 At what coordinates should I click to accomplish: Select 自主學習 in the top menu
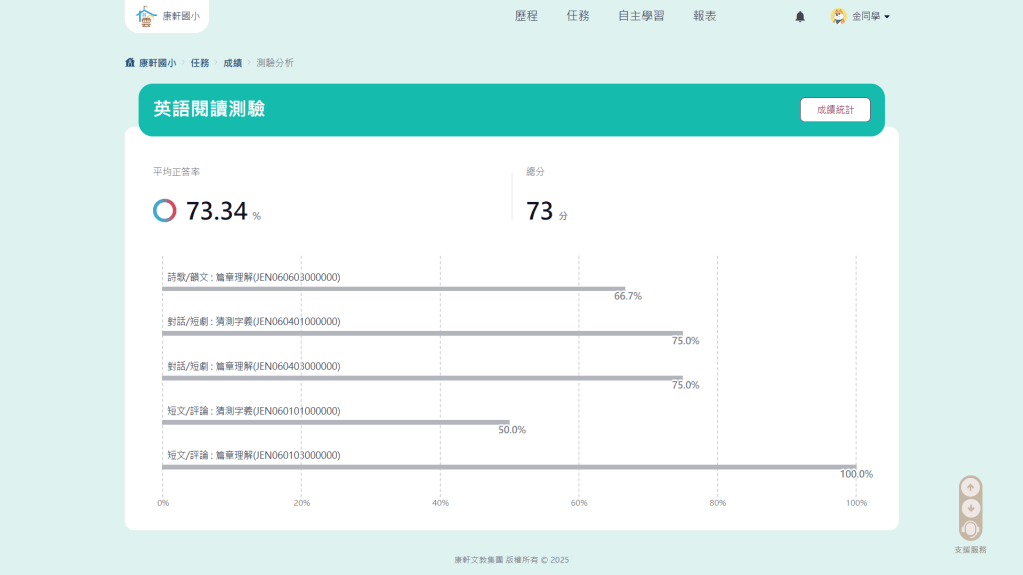click(641, 16)
